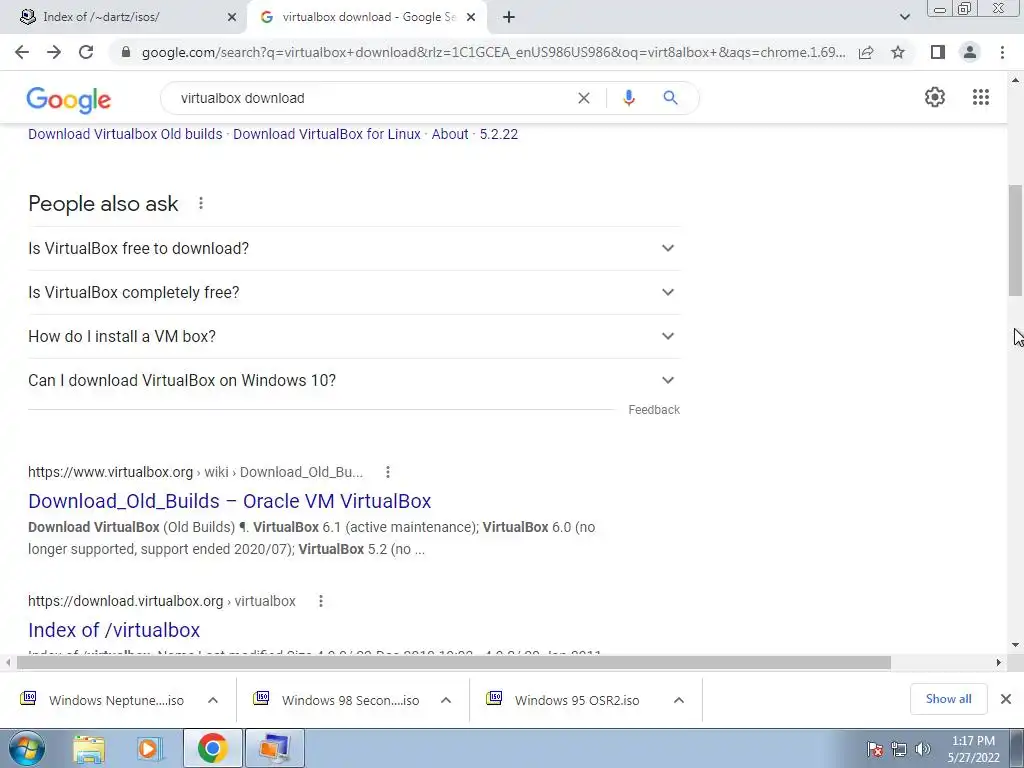Close the Index of /~dartz/isos/ tab
Image resolution: width=1024 pixels, height=768 pixels.
point(232,18)
